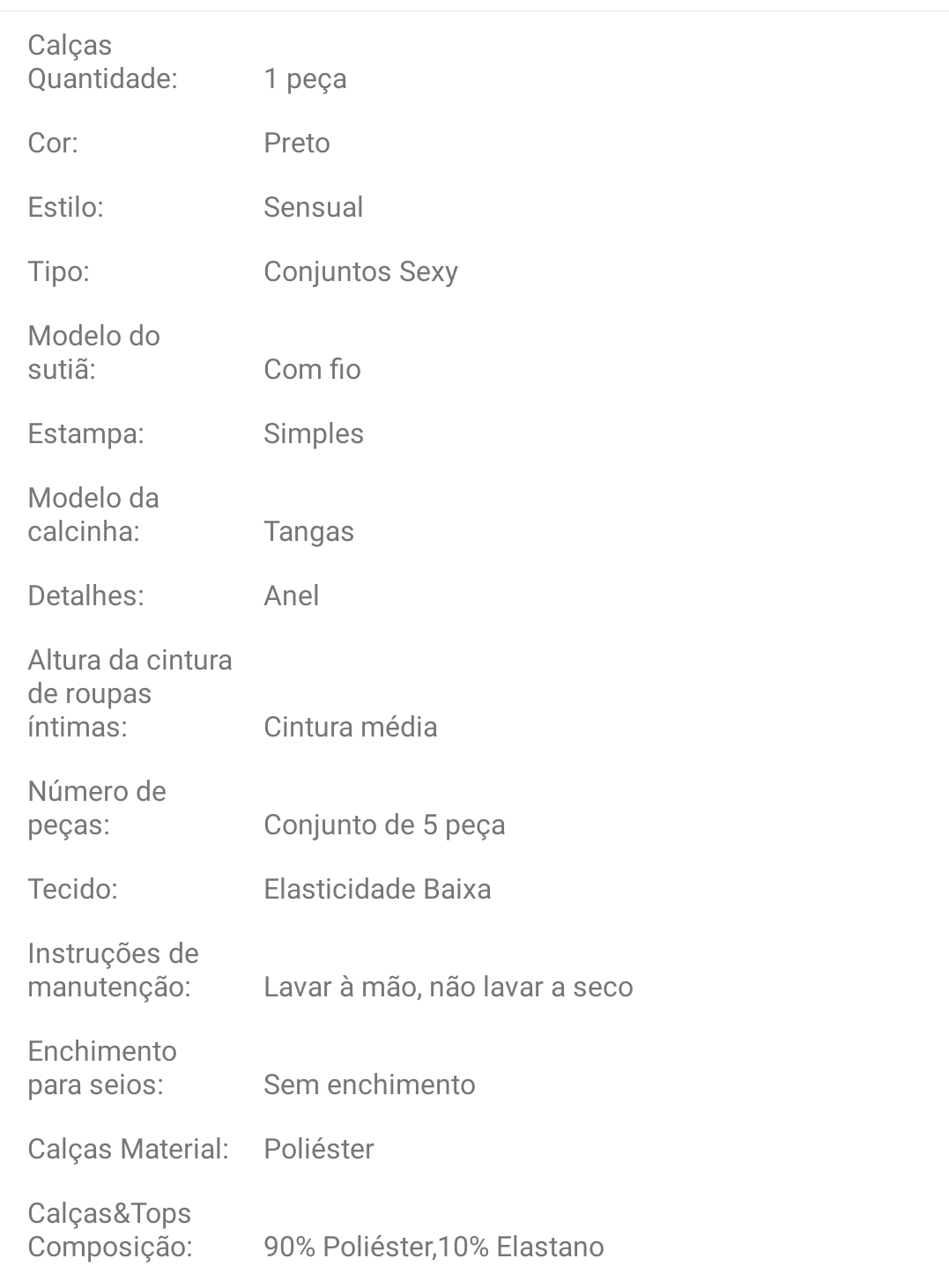Select the "1 peça" quantity value
949x1288 pixels.
305,79
